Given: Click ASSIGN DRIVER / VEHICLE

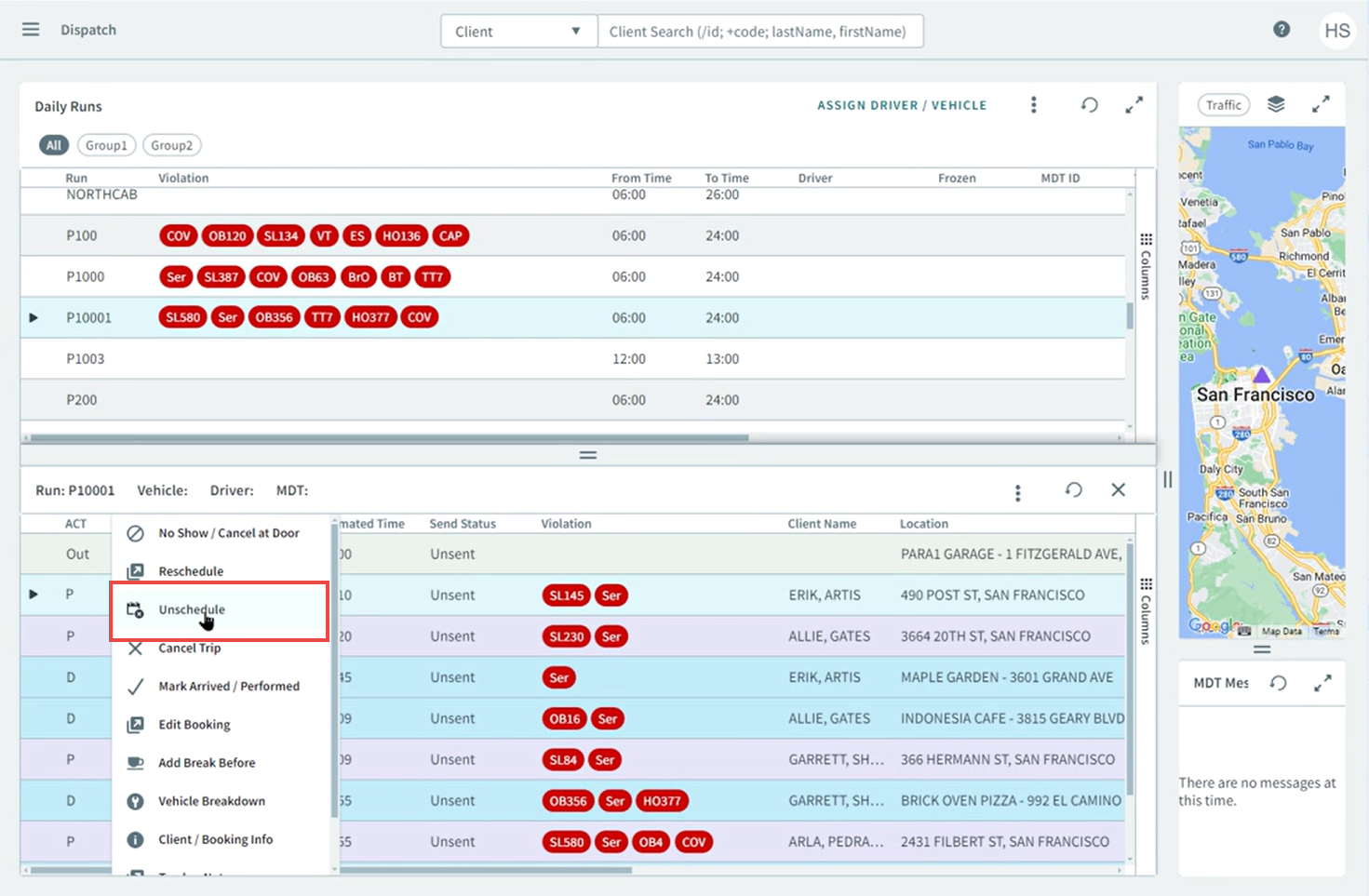Looking at the screenshot, I should click(x=901, y=105).
